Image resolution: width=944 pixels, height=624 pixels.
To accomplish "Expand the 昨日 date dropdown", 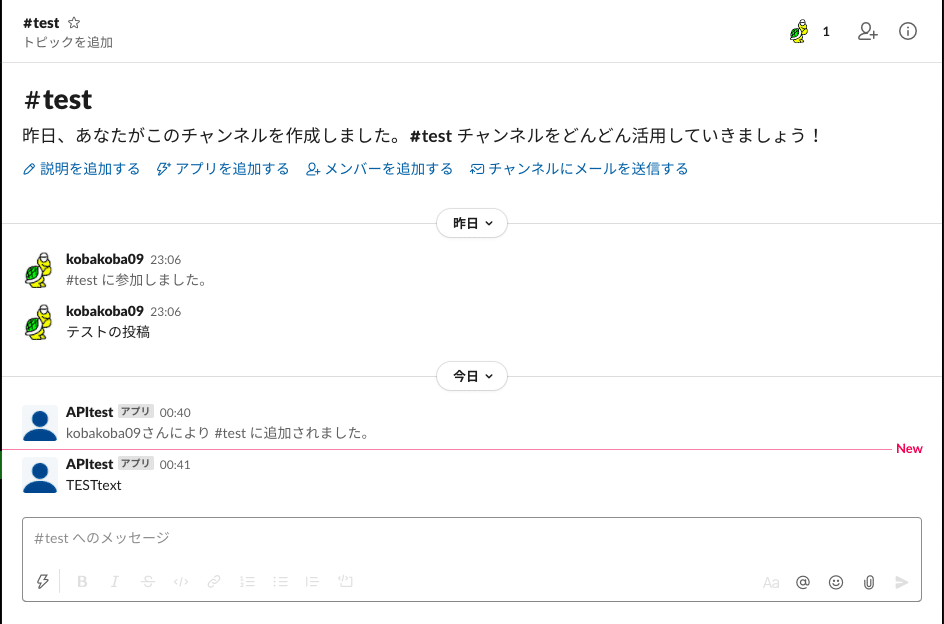I will click(x=472, y=224).
